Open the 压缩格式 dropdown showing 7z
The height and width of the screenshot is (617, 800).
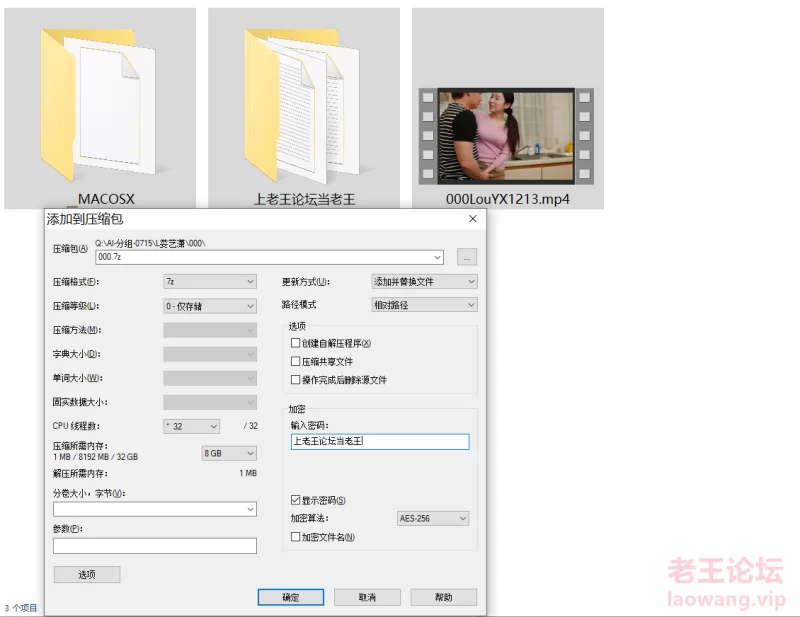tap(210, 282)
